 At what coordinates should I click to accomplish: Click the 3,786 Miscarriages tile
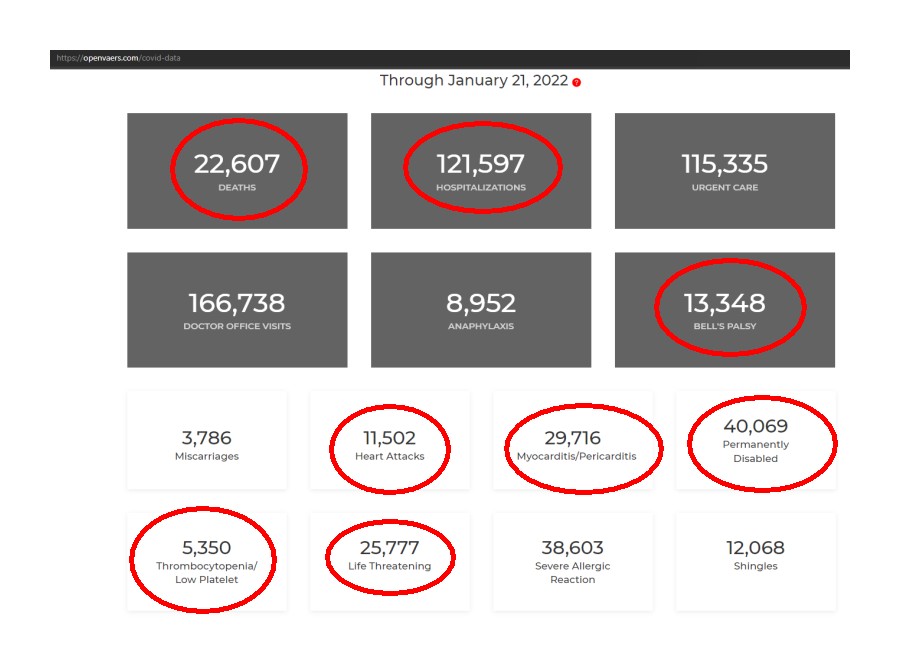[x=207, y=441]
